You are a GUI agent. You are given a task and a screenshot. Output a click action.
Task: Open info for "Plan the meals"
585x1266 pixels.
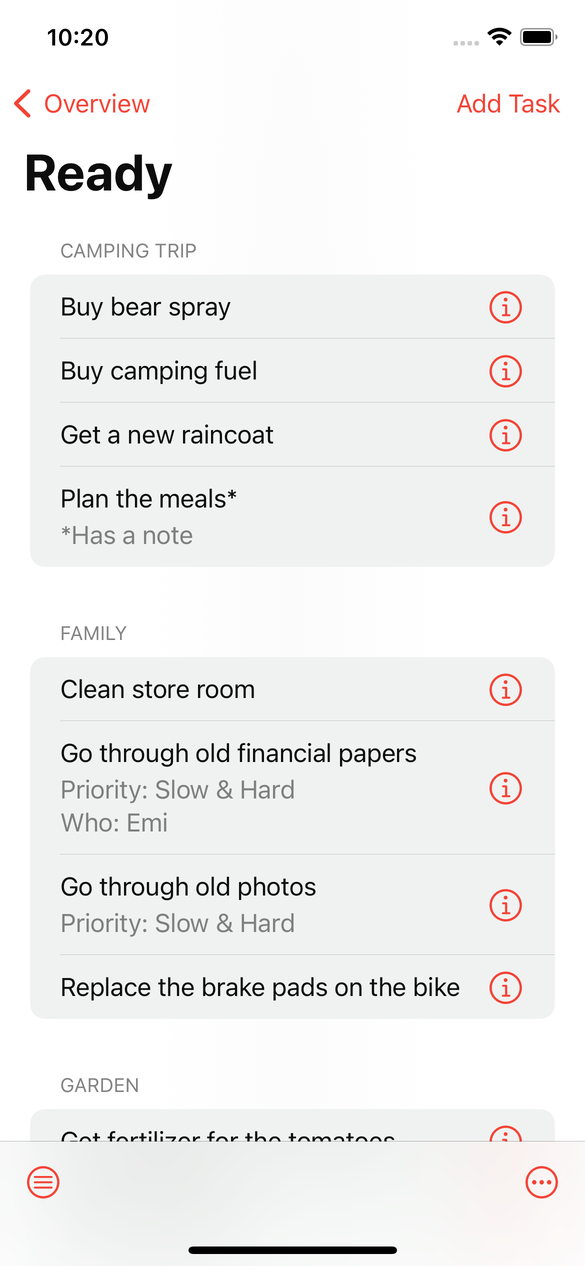tap(506, 517)
